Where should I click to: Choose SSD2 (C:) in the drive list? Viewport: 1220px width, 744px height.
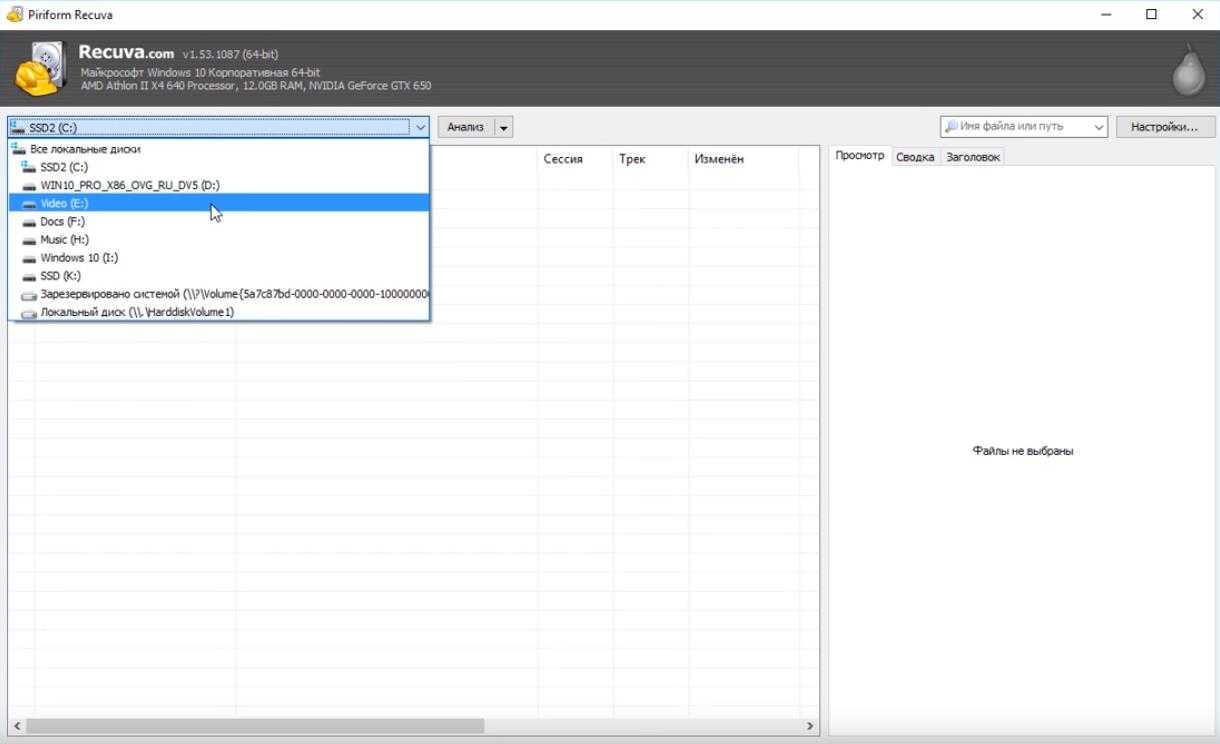[219, 167]
